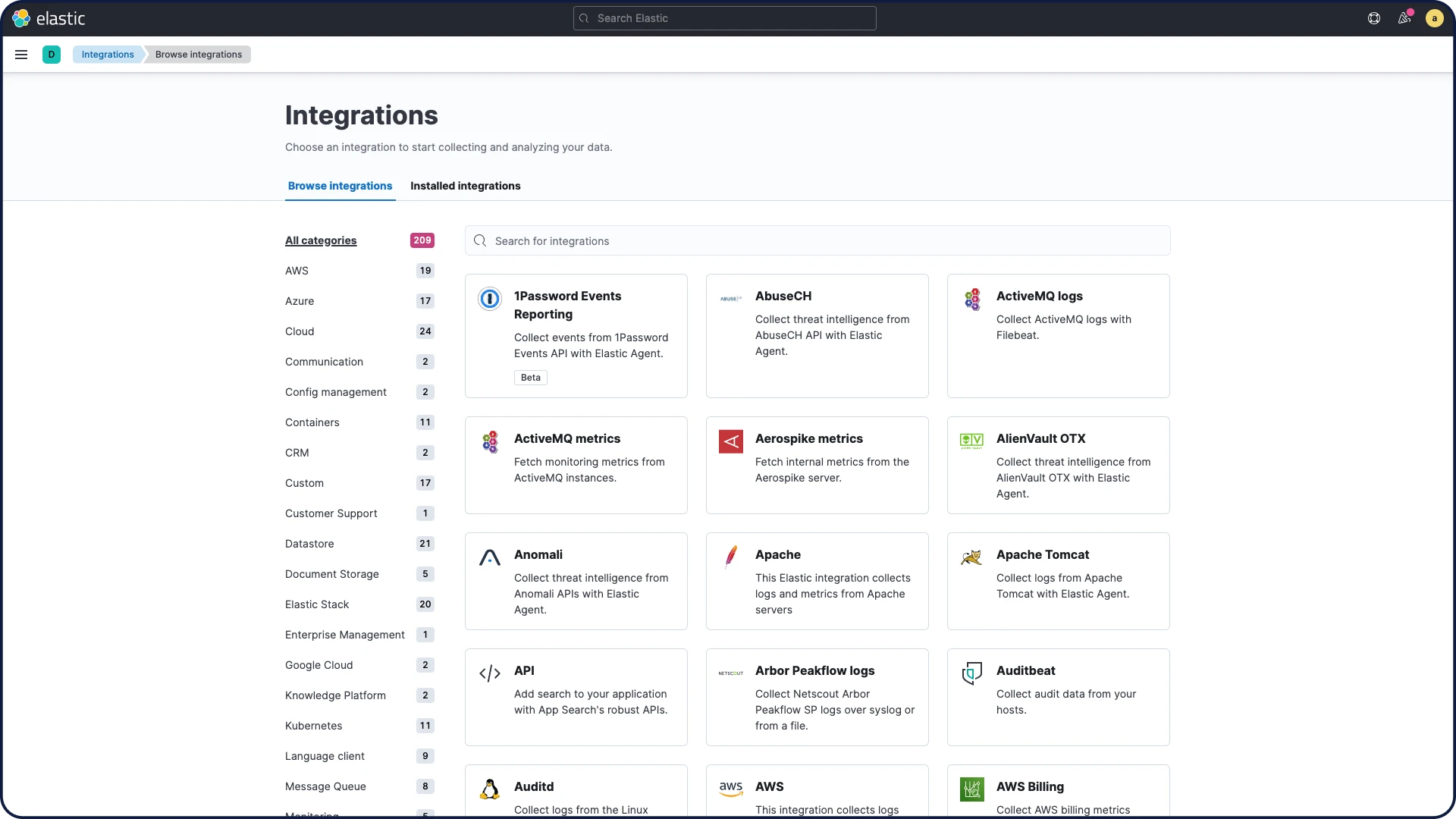Focus the Search Elastic field
1456x819 pixels.
[x=725, y=18]
